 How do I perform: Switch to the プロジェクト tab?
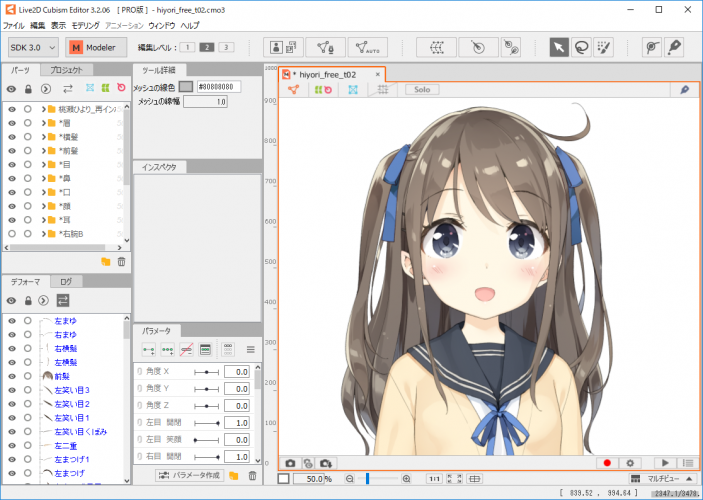(x=66, y=70)
